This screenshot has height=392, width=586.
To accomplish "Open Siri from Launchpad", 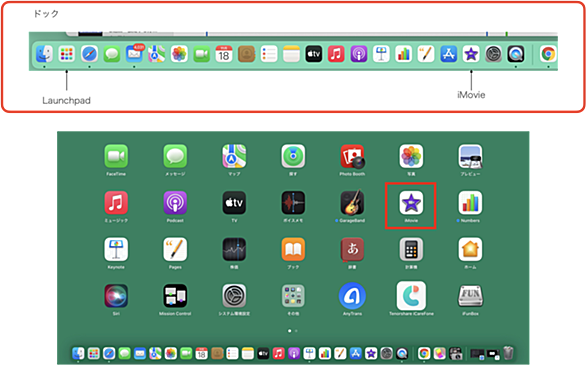I will (x=116, y=296).
